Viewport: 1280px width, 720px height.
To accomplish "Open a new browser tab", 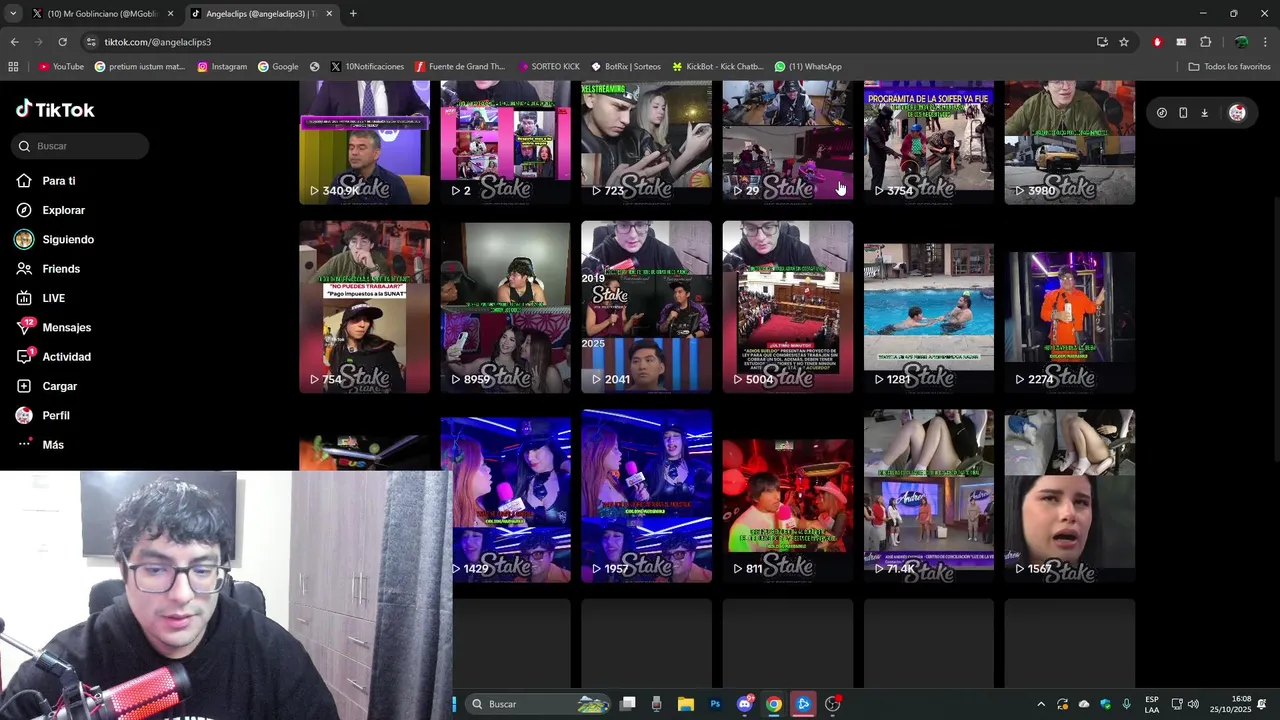I will [353, 13].
